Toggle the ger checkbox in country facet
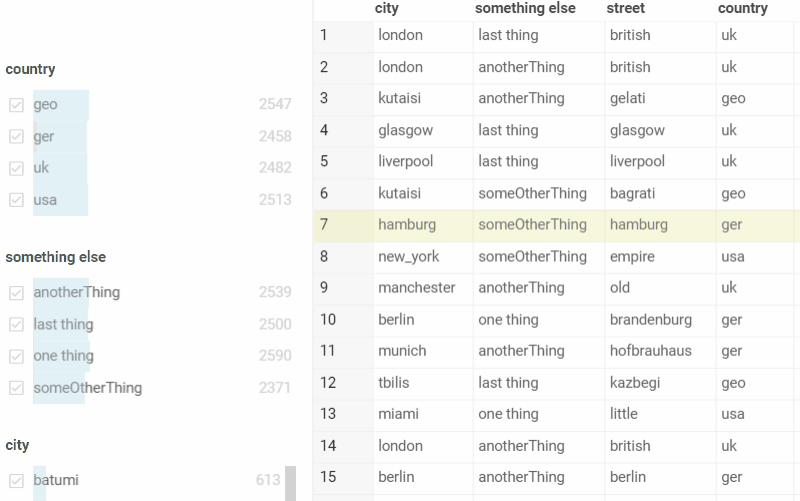Screen dimensions: 800x501 click(x=16, y=137)
